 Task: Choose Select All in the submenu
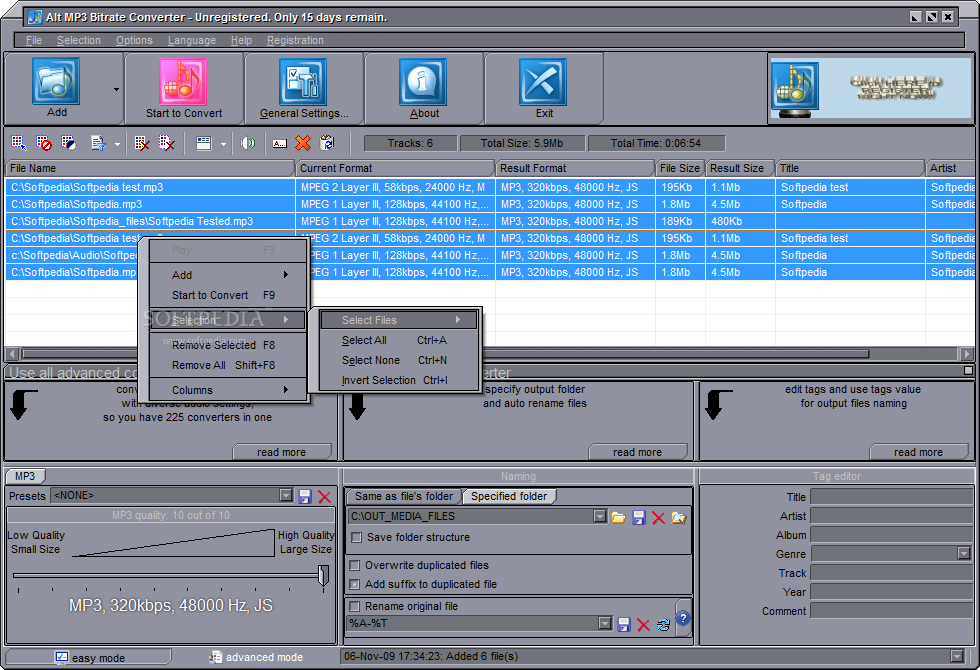[x=399, y=340]
